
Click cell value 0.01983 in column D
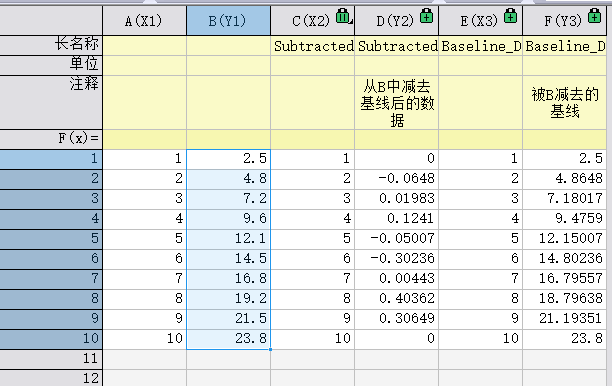click(x=397, y=199)
